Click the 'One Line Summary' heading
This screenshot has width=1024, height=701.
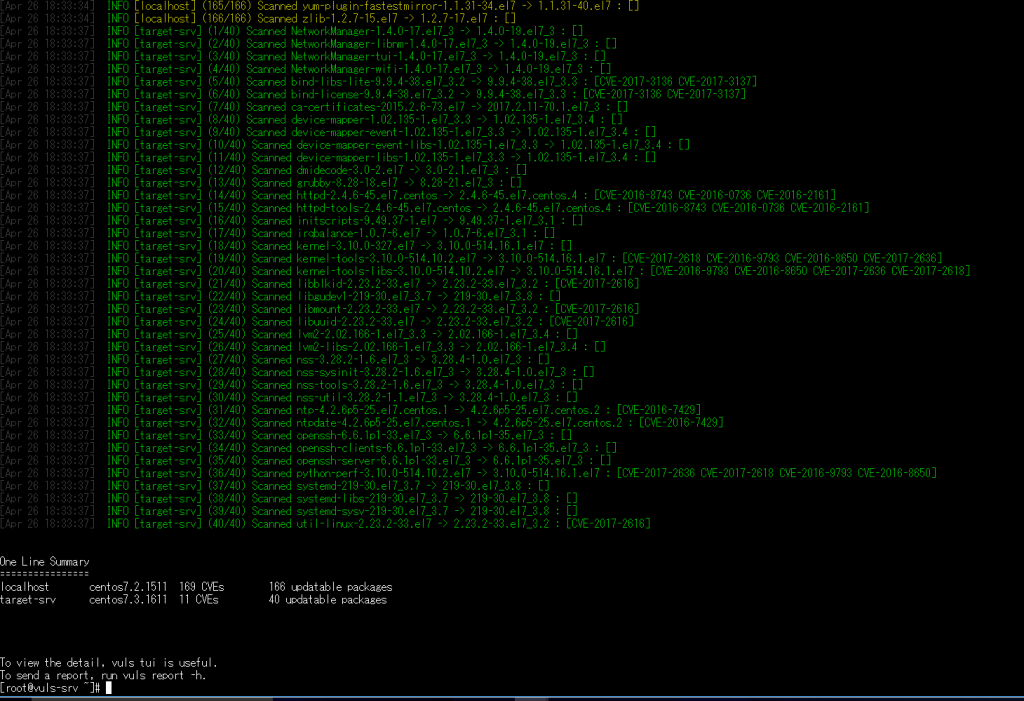click(x=44, y=562)
